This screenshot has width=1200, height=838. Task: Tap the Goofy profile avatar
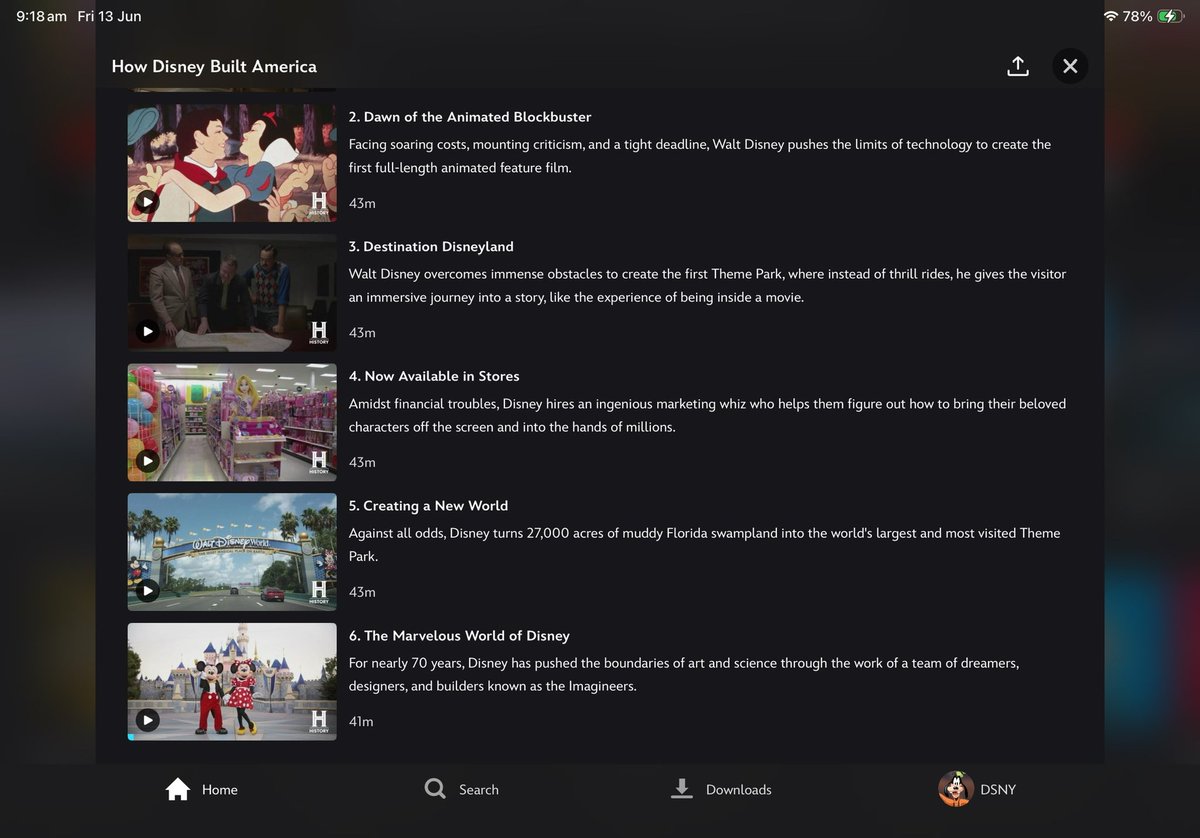(x=955, y=789)
